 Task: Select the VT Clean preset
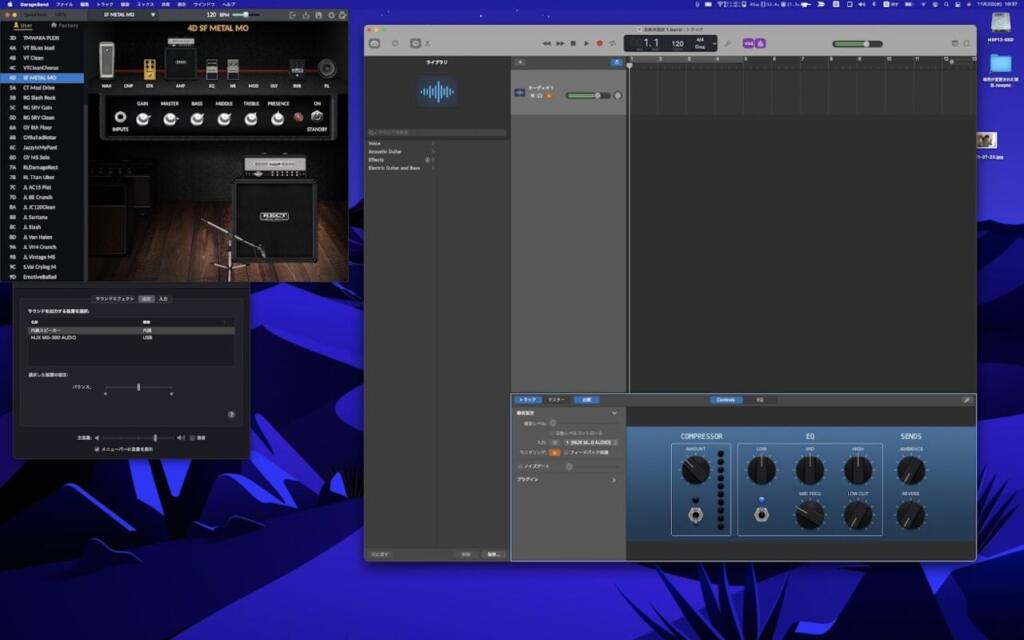(x=33, y=57)
